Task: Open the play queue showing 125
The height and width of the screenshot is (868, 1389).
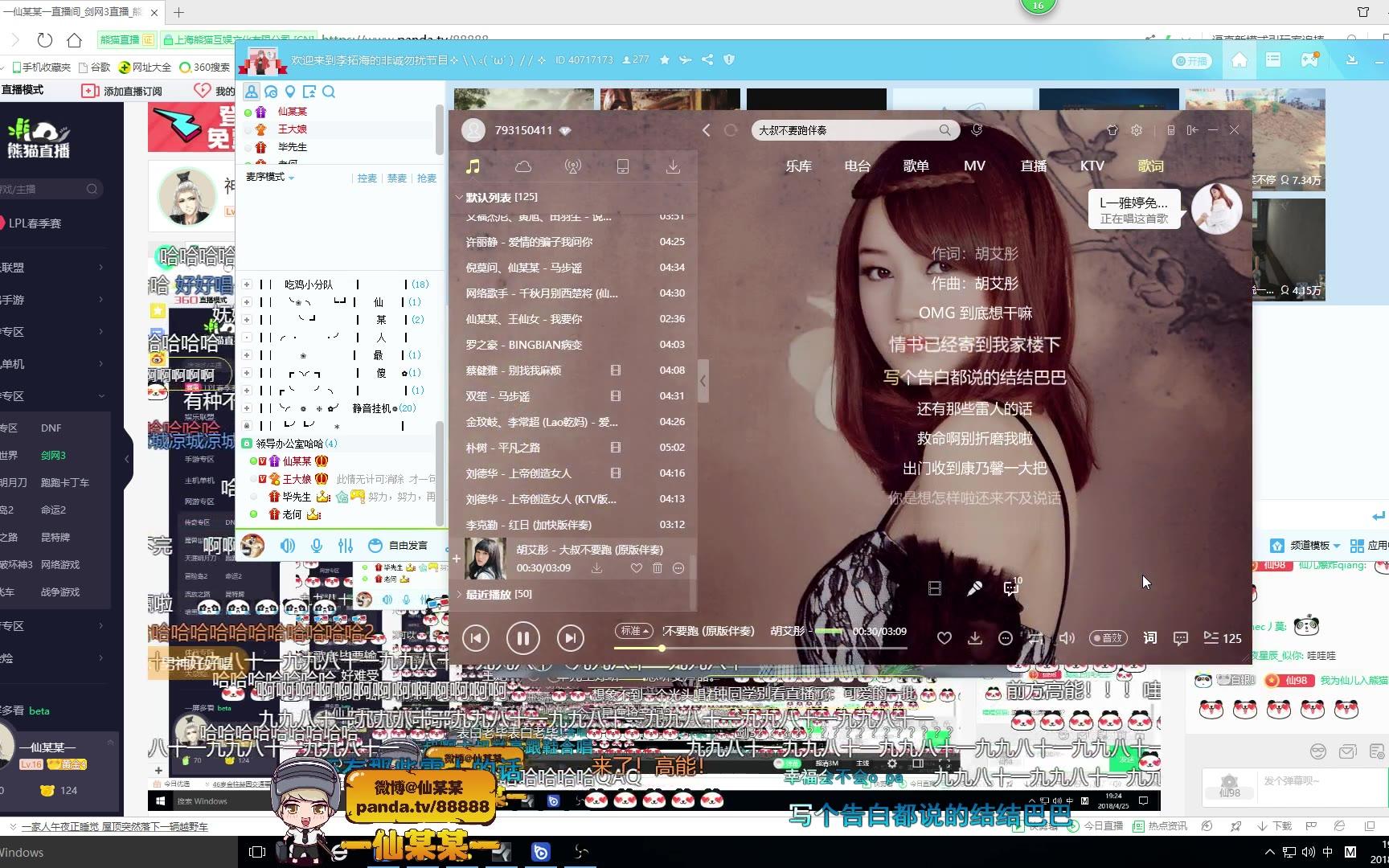Action: click(x=1223, y=638)
